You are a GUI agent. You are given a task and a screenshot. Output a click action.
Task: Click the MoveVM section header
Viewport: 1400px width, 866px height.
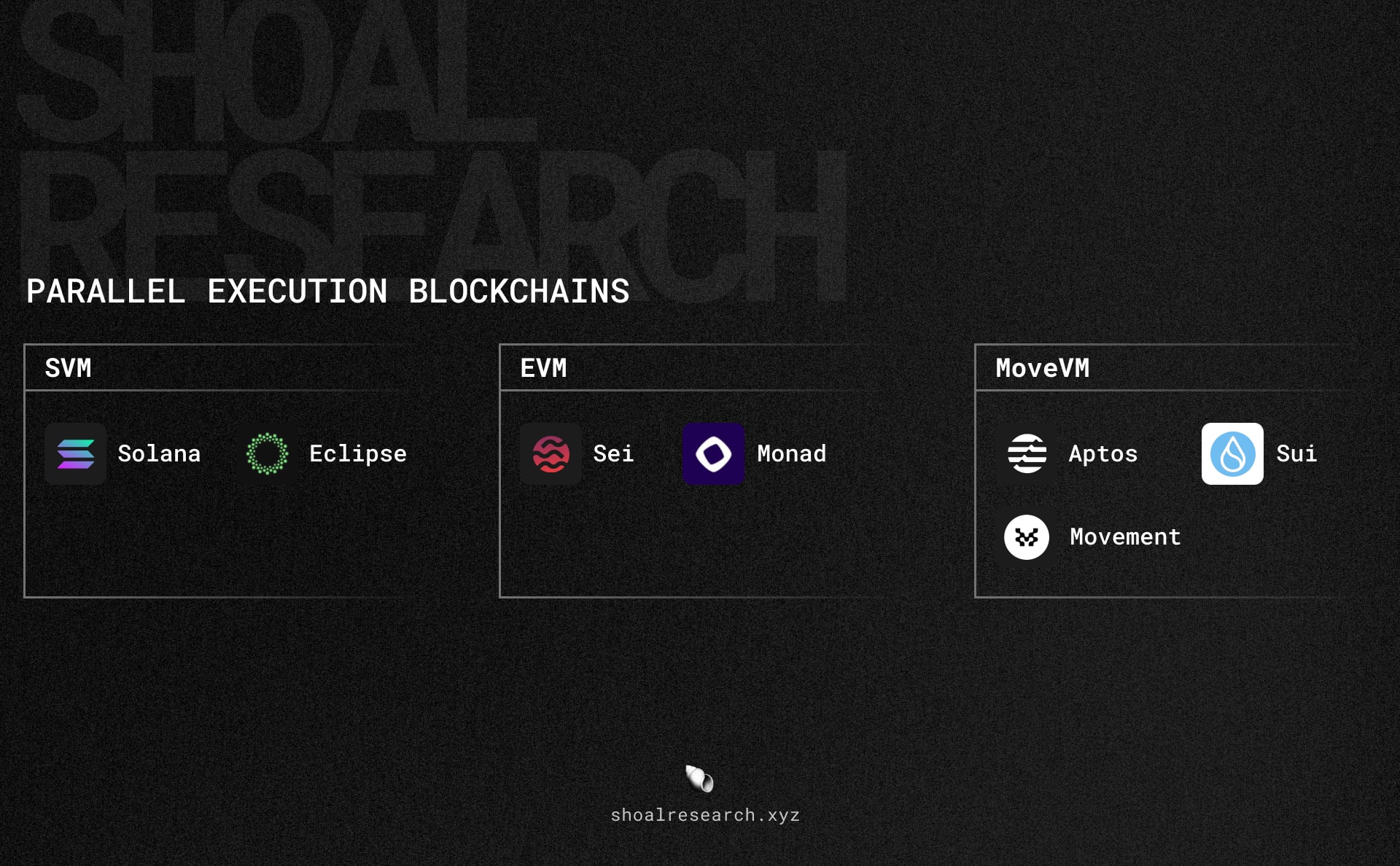tap(1042, 368)
